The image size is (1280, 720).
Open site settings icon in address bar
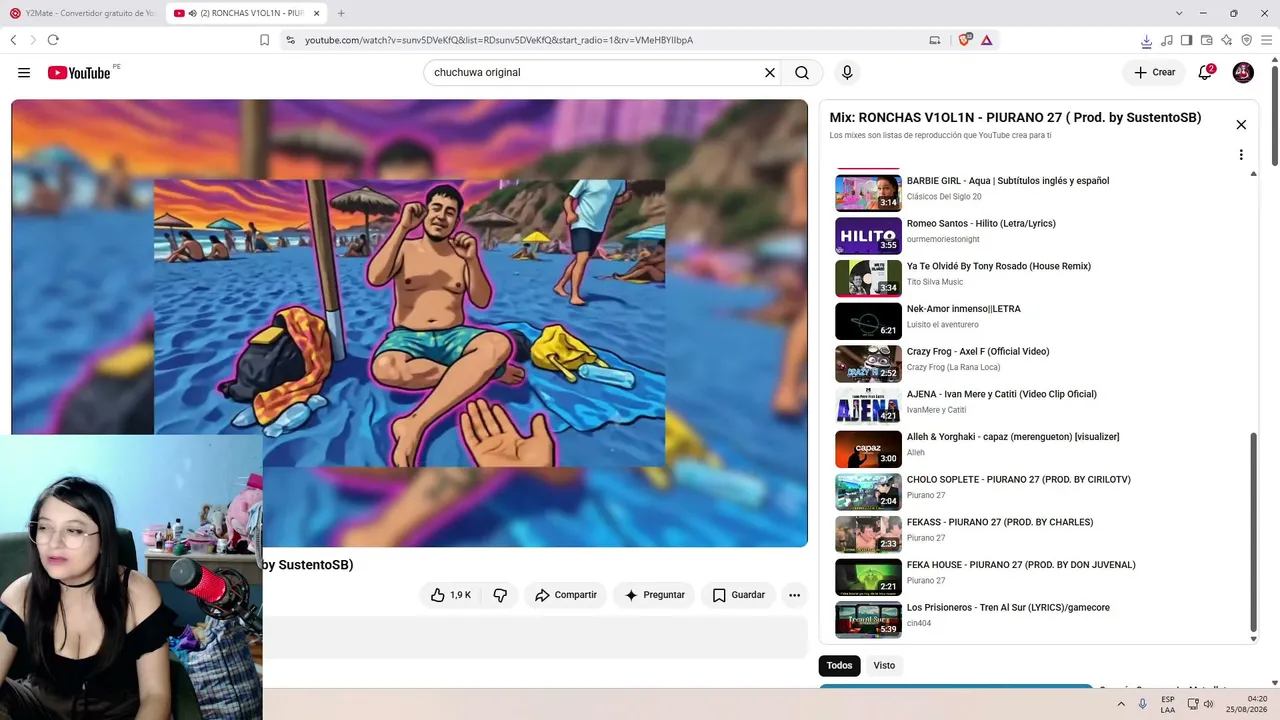coord(290,40)
